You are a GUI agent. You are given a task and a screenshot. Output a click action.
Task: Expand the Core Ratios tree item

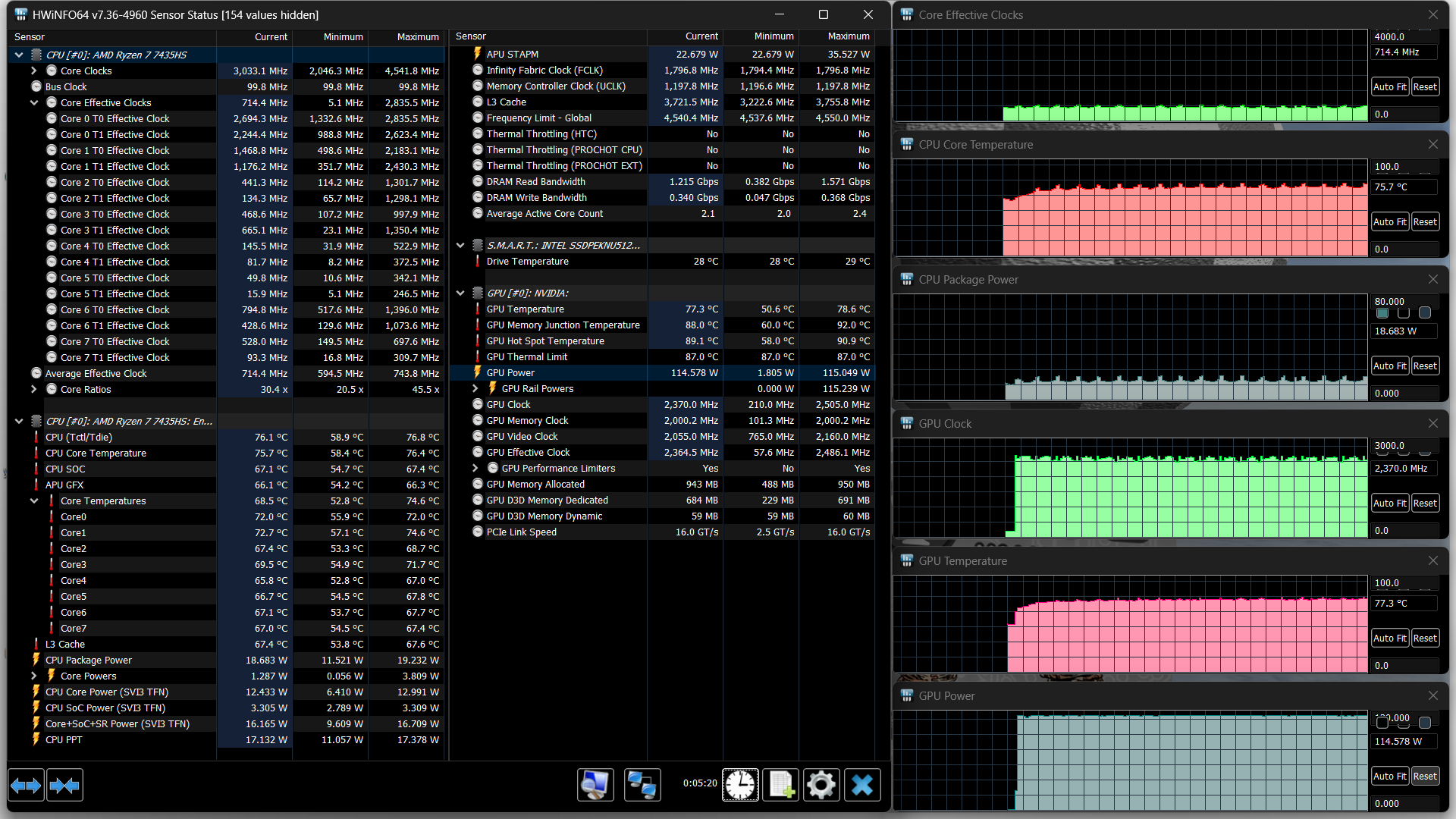34,389
